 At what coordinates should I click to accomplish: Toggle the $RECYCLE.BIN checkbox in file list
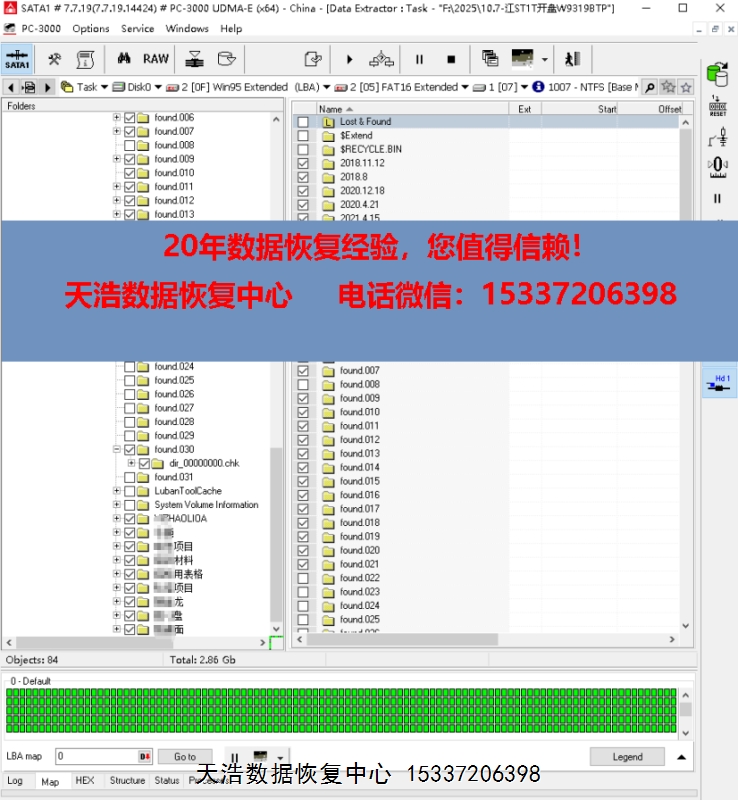click(303, 149)
